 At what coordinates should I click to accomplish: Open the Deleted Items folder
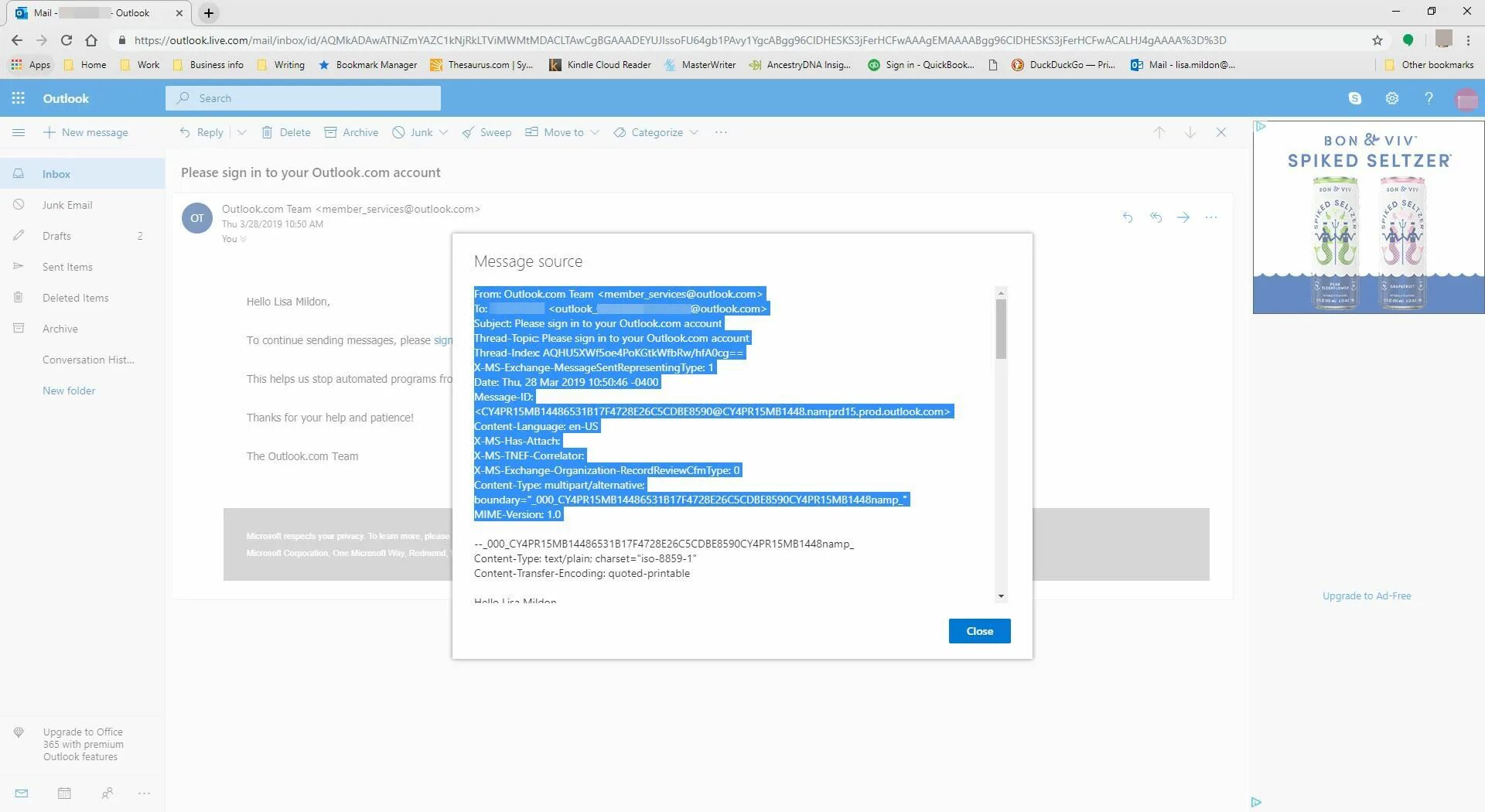(x=83, y=298)
